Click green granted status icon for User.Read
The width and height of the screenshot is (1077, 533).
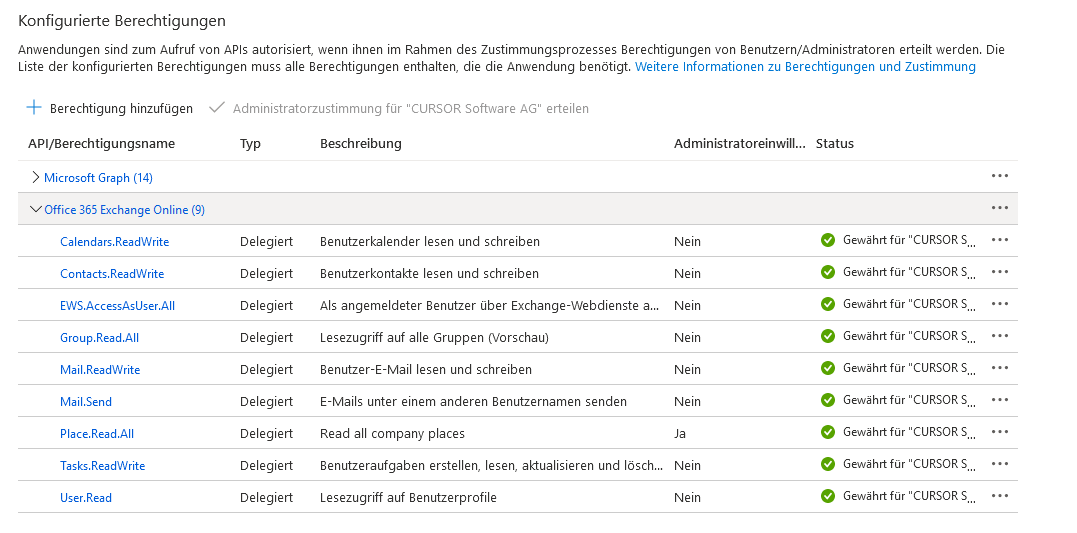(827, 496)
